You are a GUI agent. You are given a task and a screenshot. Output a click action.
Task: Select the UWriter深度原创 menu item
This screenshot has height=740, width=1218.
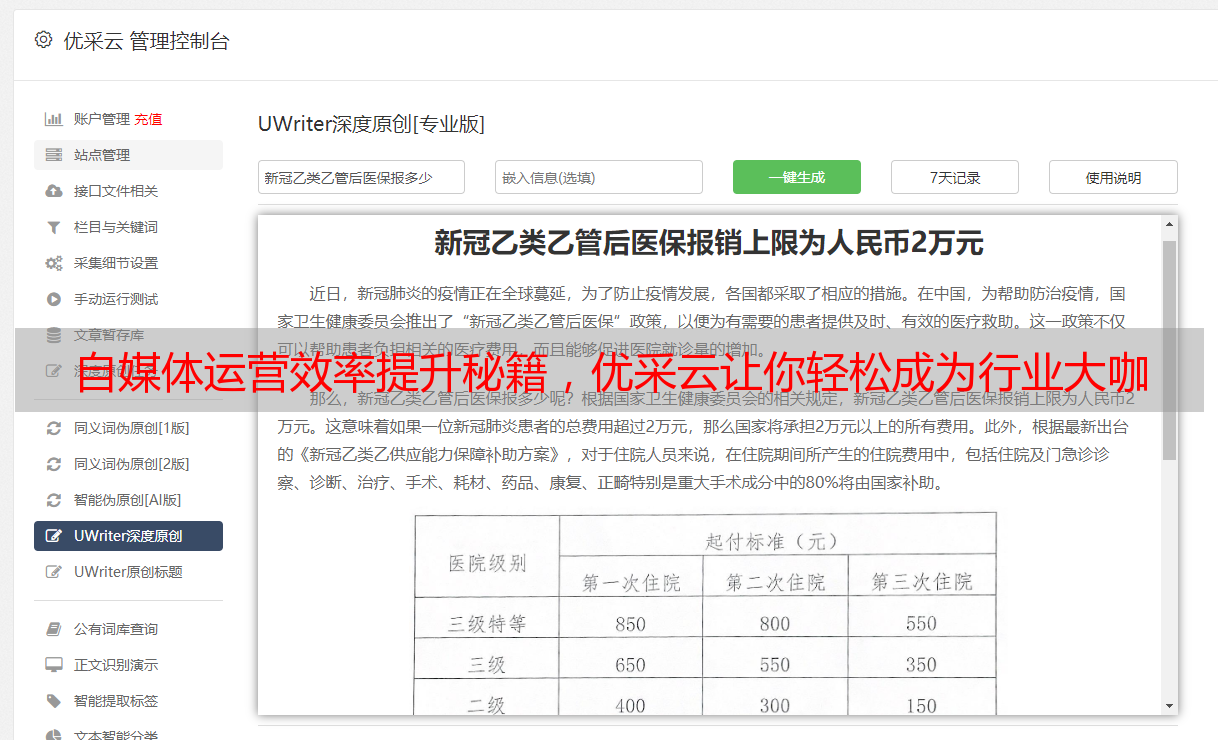[x=128, y=536]
